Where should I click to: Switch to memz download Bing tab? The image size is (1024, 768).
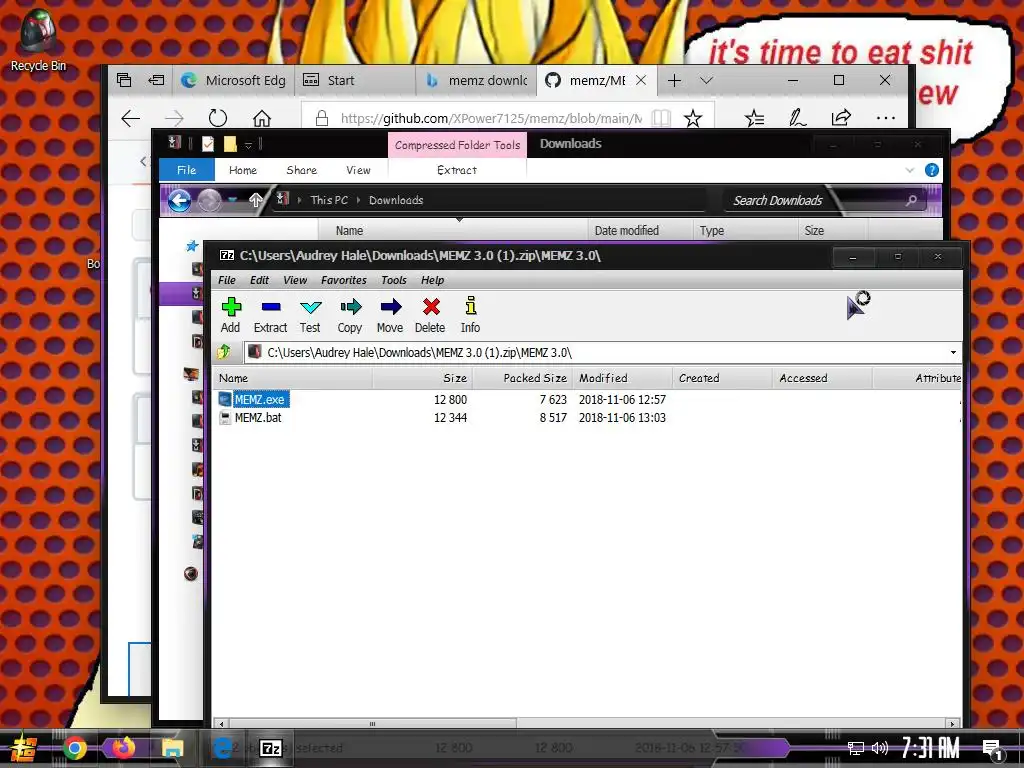click(x=475, y=80)
